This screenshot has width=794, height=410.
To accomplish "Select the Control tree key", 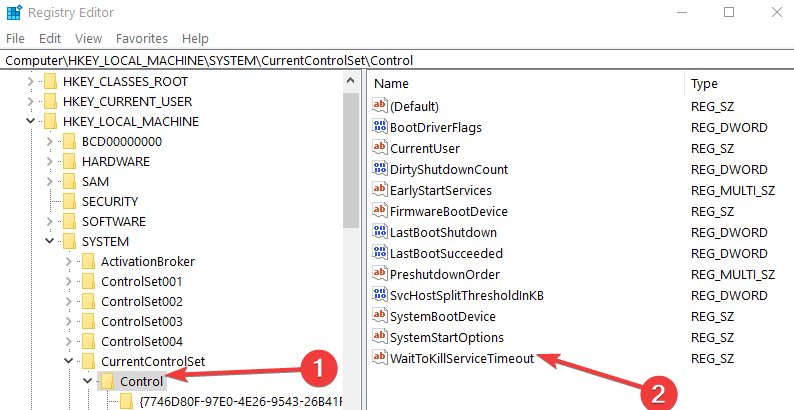I will [x=141, y=381].
